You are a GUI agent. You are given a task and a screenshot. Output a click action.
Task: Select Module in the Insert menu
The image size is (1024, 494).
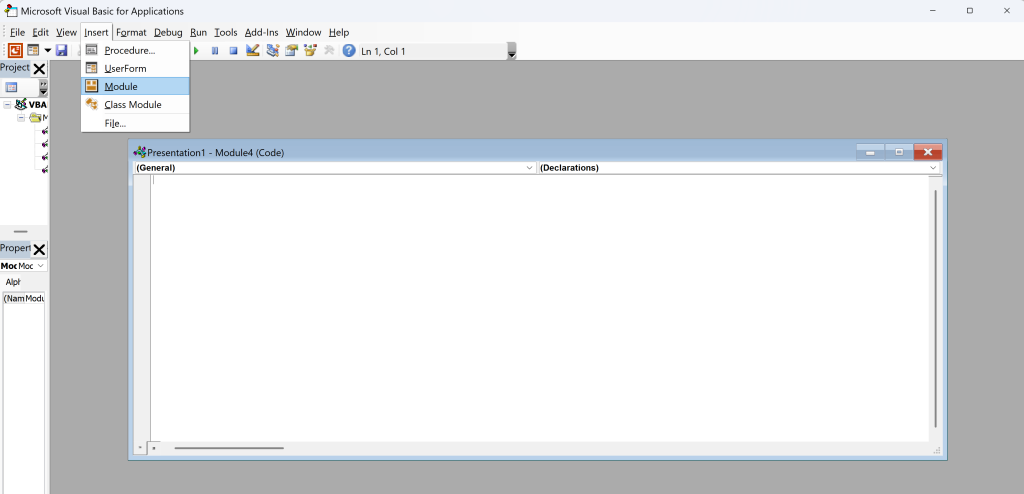click(135, 86)
